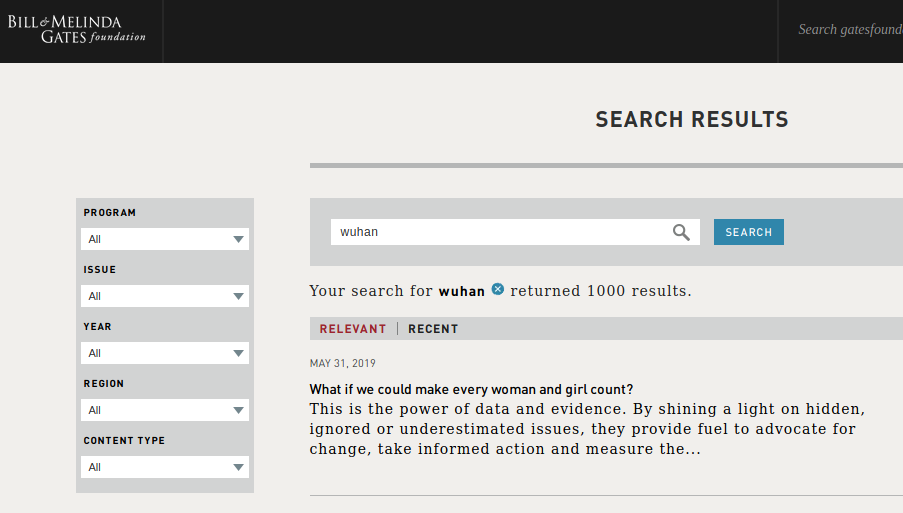The height and width of the screenshot is (513, 903).
Task: Click the magnifying glass icon in search box
Action: (x=681, y=232)
